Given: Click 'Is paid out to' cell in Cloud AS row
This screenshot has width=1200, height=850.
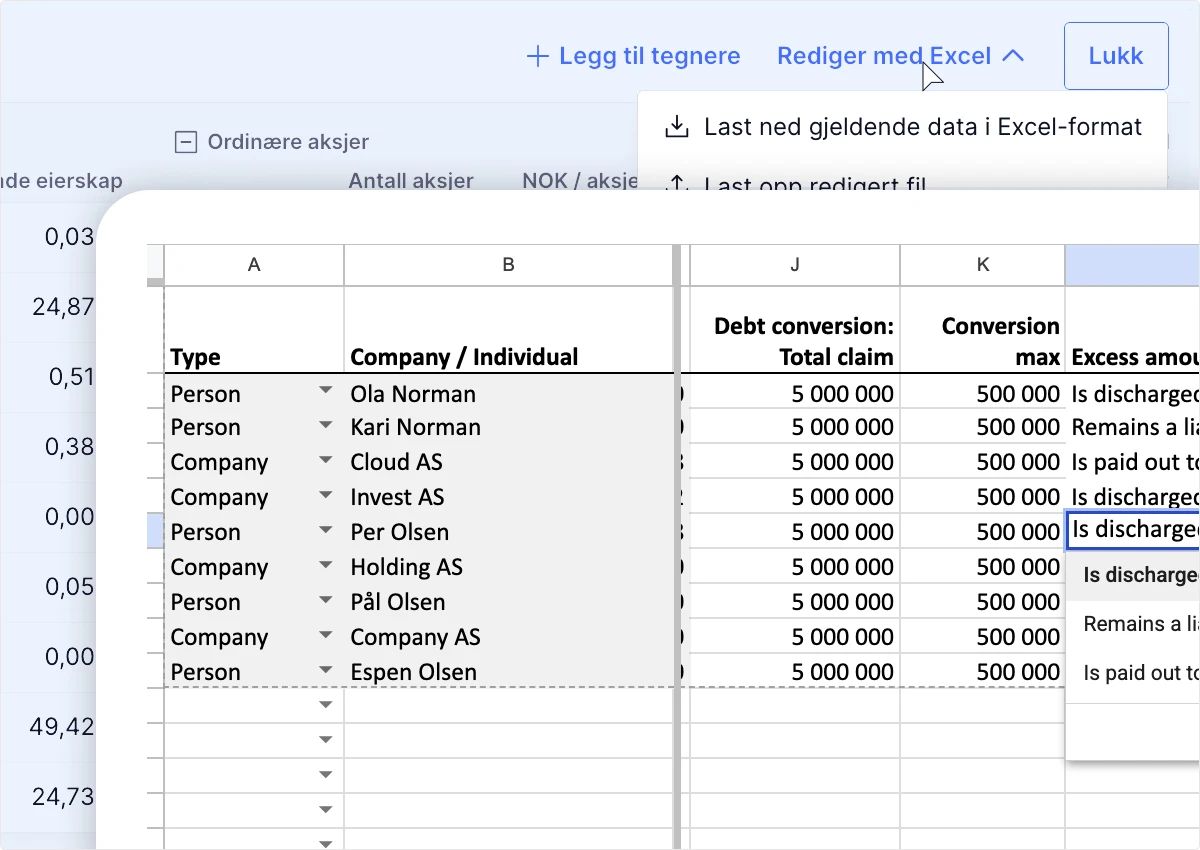Looking at the screenshot, I should [x=1132, y=462].
